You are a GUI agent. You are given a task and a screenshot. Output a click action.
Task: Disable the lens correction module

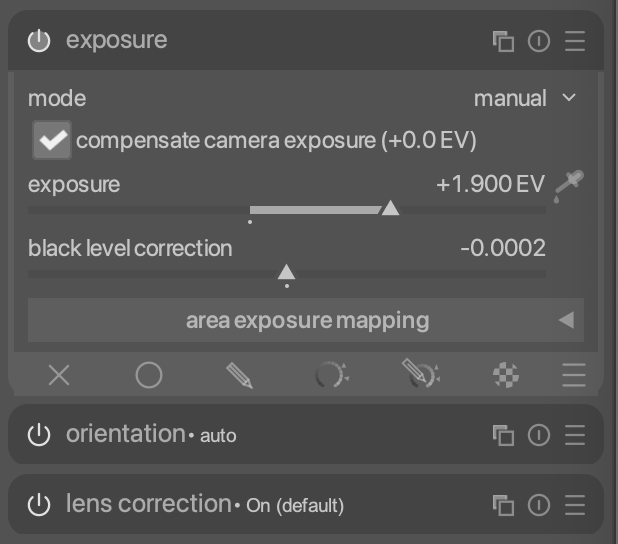39,505
